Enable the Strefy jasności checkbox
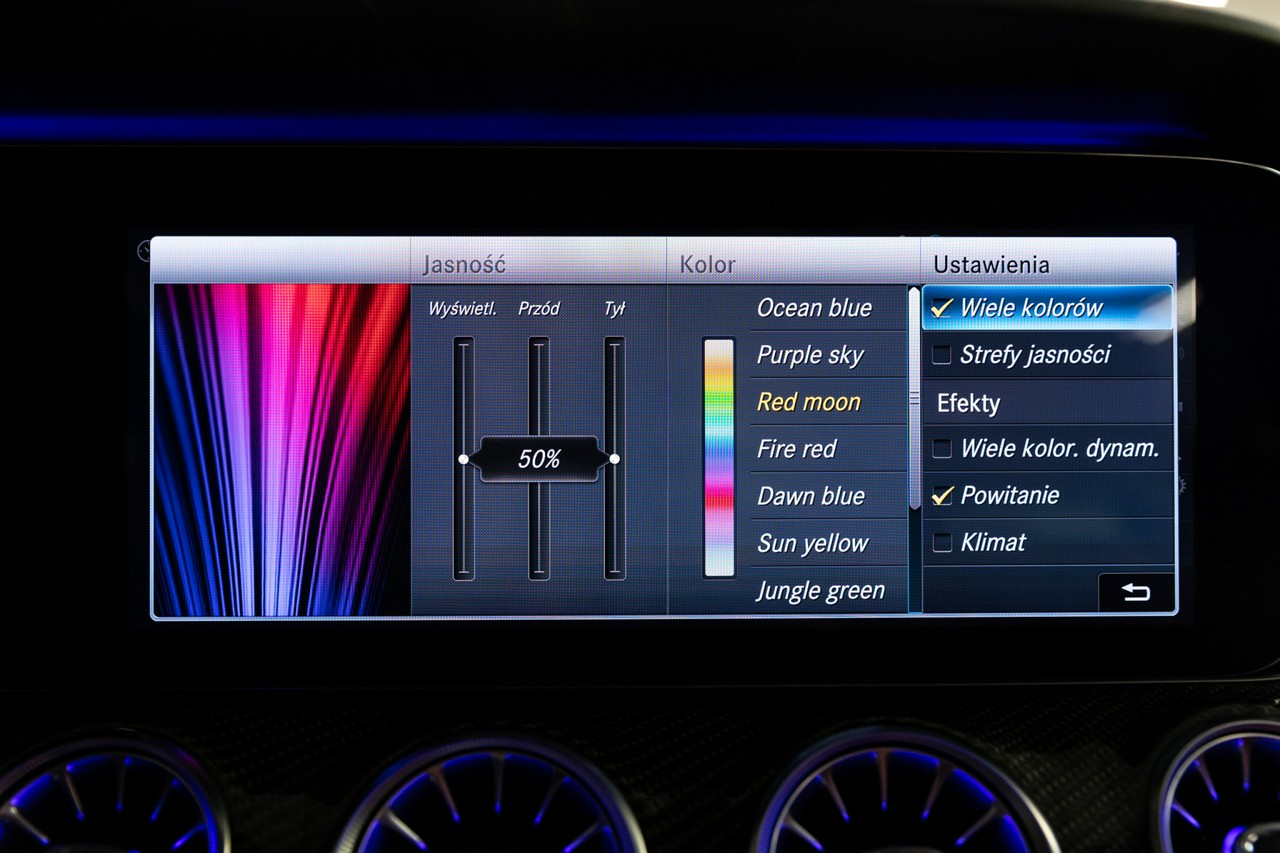The image size is (1280, 853). tap(941, 355)
